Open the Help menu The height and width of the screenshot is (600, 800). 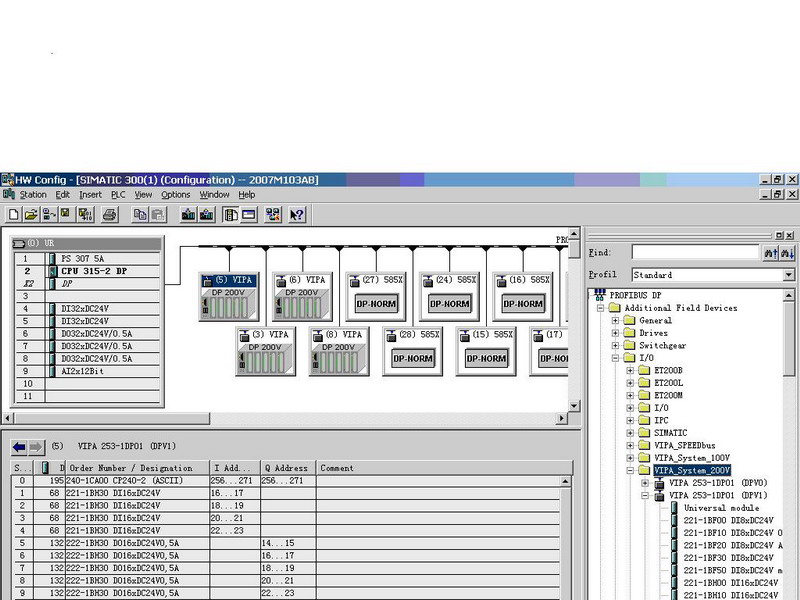click(247, 194)
